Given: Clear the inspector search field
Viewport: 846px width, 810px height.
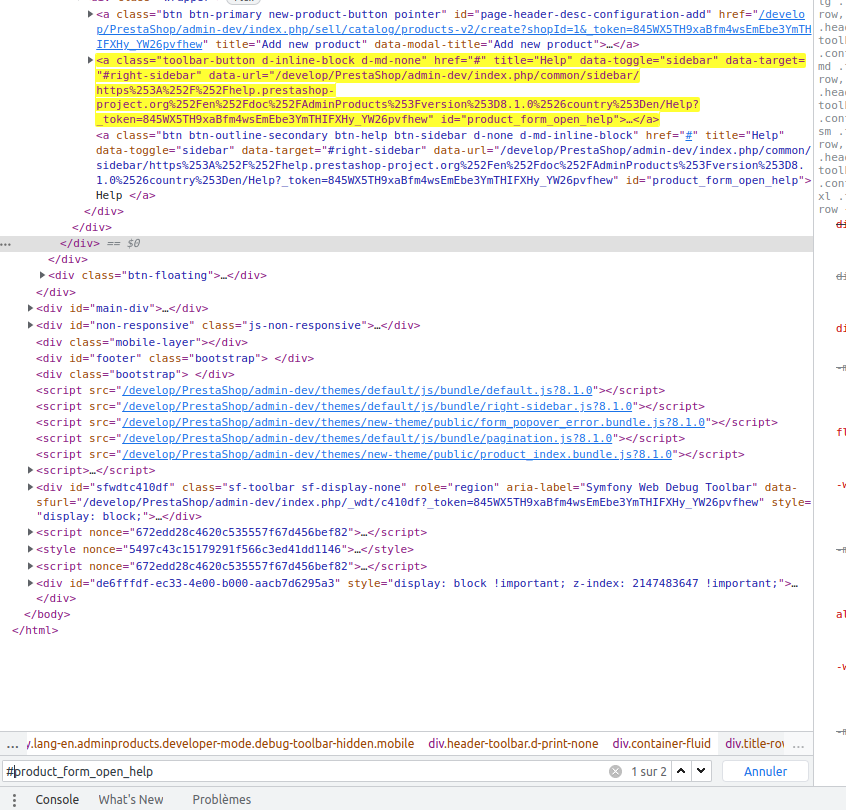Looking at the screenshot, I should (x=616, y=770).
